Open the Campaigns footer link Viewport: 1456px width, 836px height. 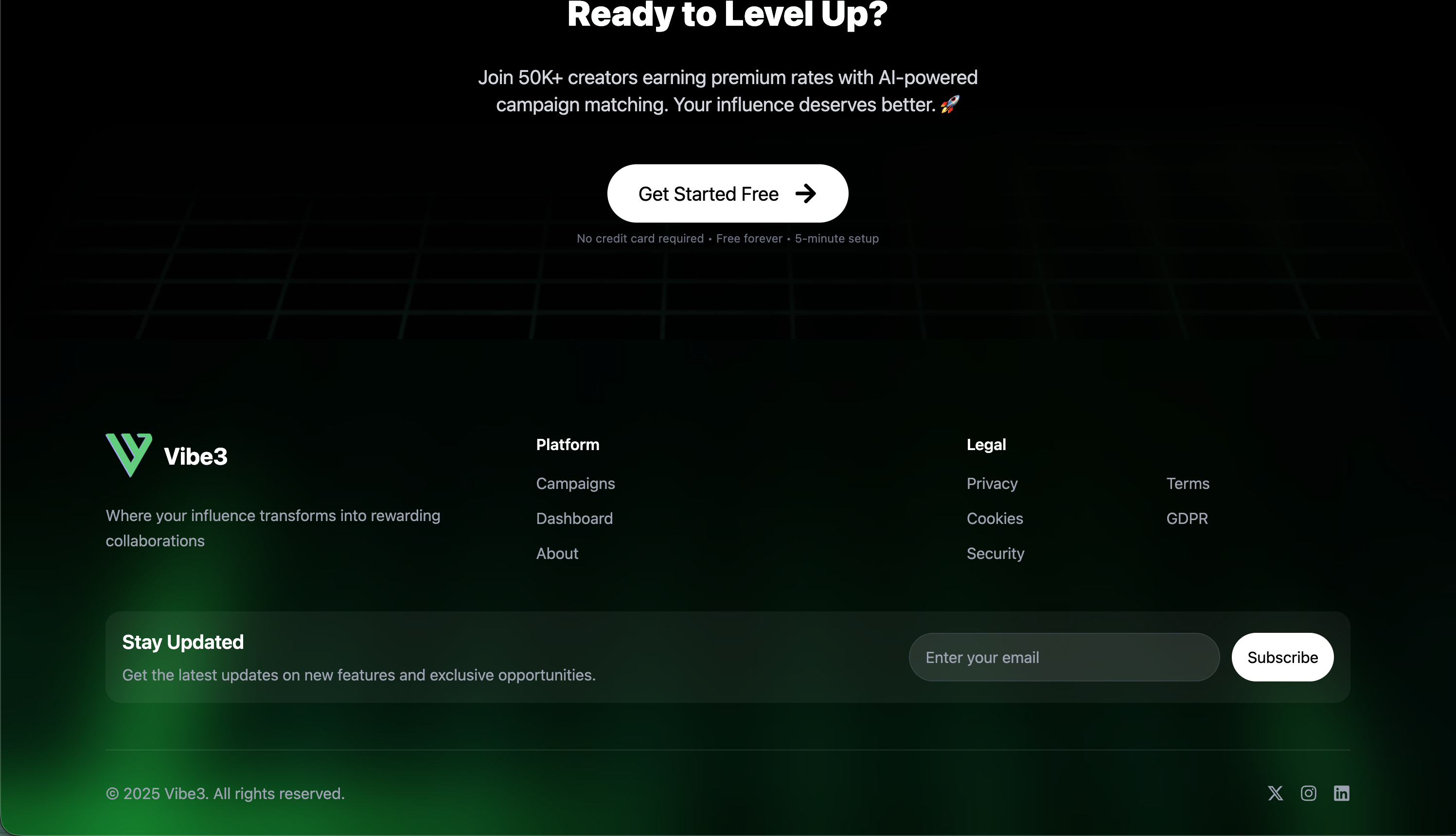575,484
